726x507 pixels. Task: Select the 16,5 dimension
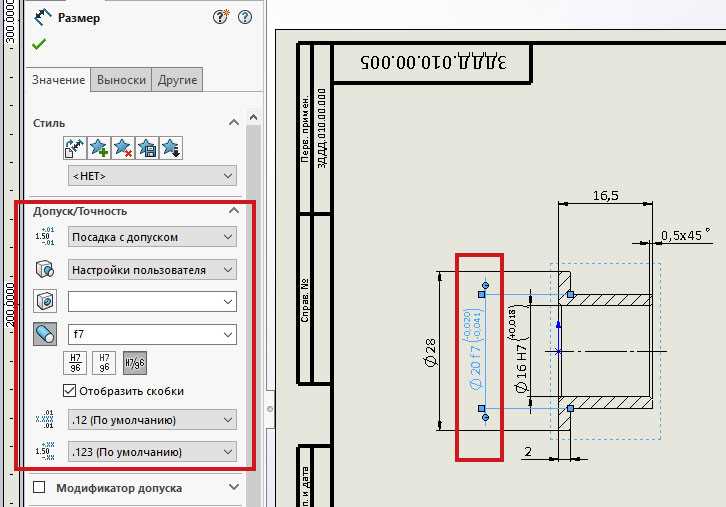pos(606,195)
